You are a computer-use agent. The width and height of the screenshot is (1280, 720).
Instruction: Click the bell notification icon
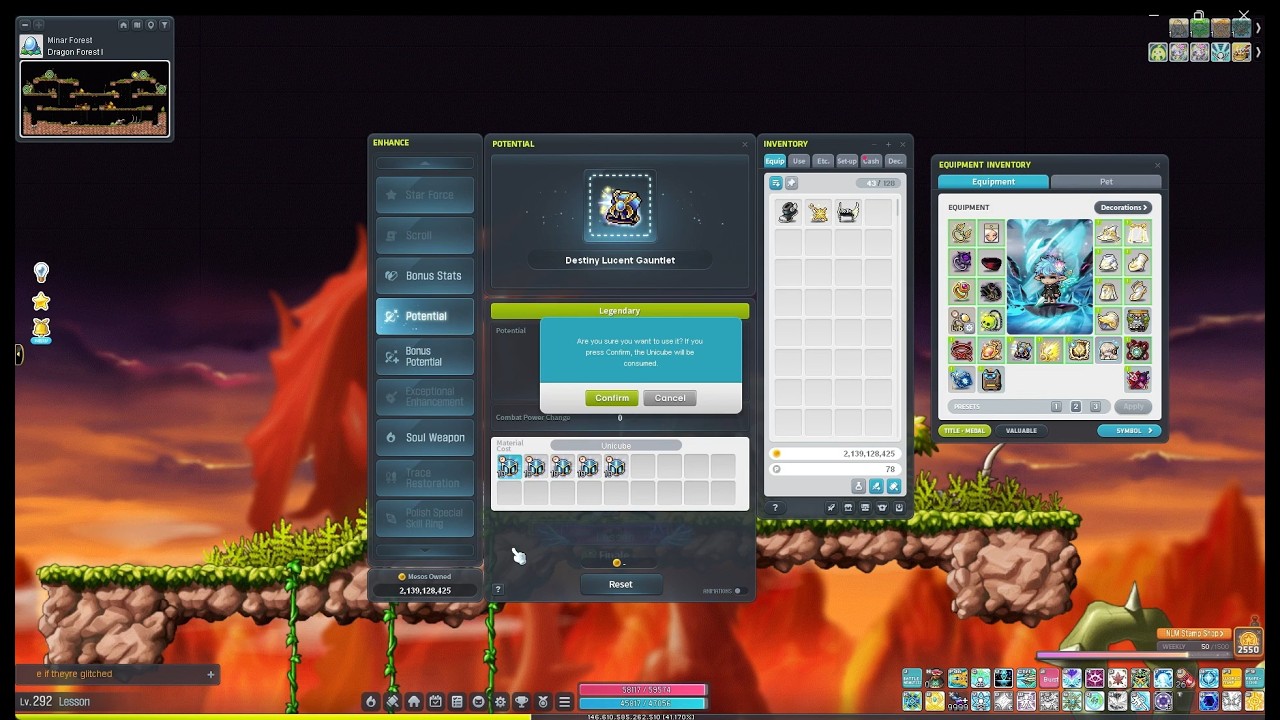(x=41, y=329)
